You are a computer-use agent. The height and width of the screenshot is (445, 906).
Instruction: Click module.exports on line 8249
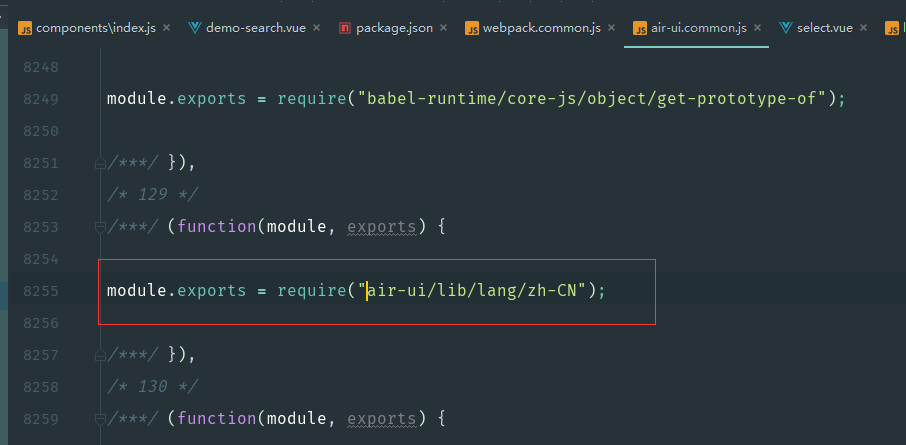[176, 99]
